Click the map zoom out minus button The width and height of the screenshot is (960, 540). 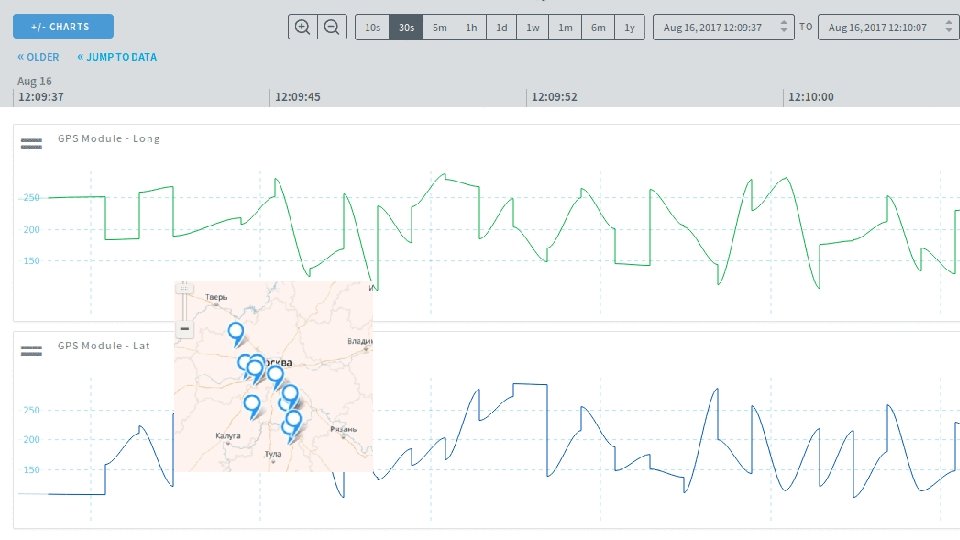coord(184,329)
